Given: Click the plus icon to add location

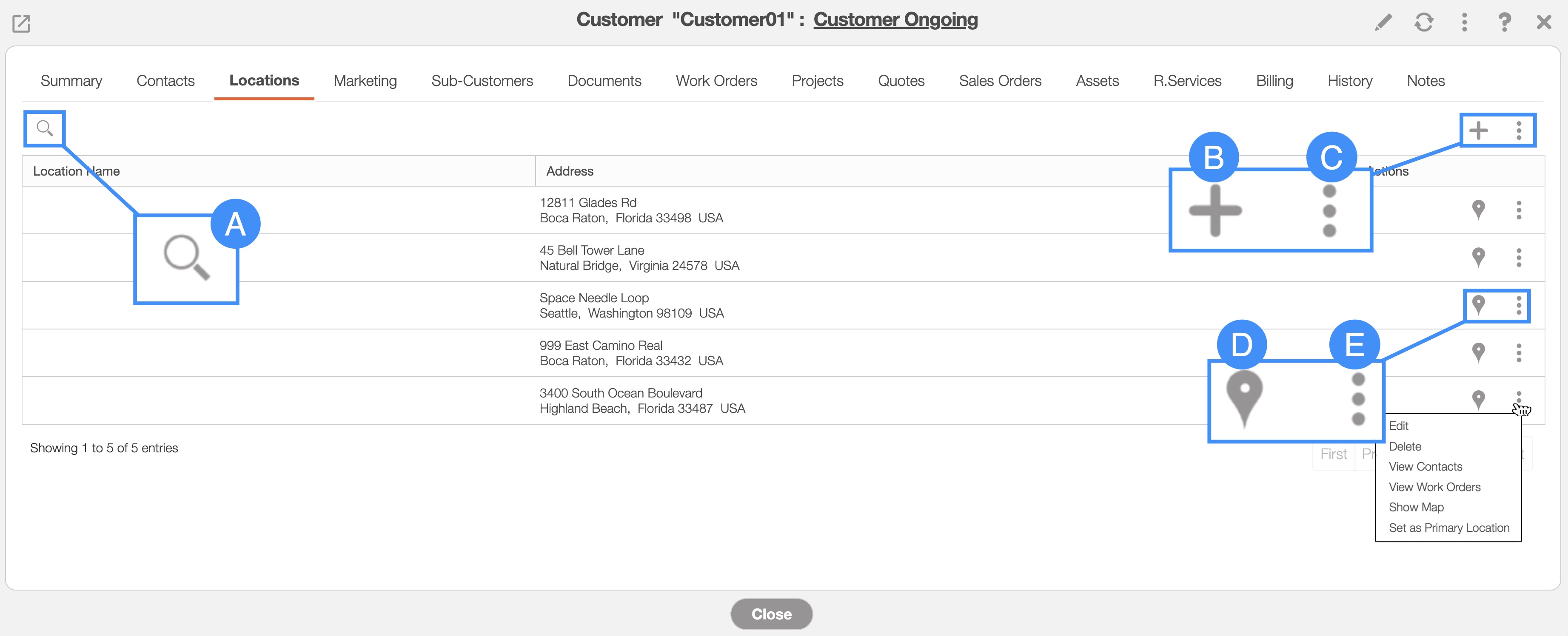Looking at the screenshot, I should [x=1478, y=130].
